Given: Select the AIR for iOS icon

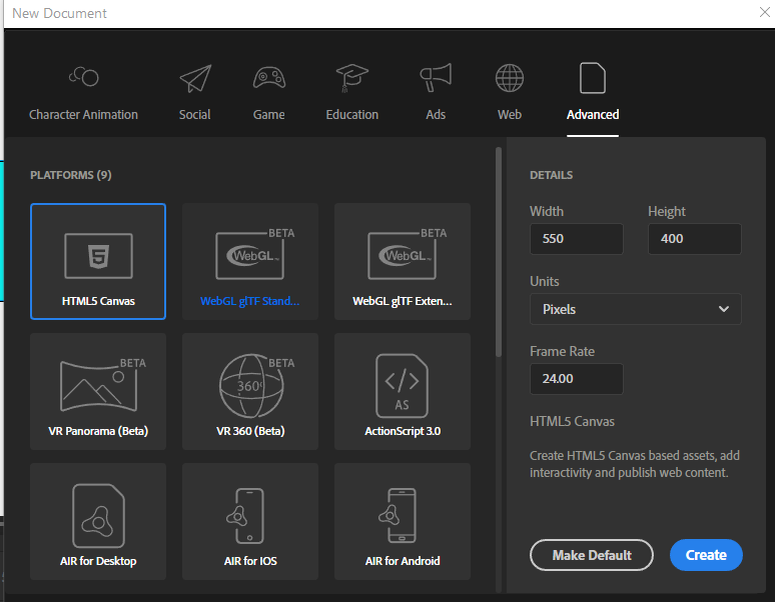Looking at the screenshot, I should pyautogui.click(x=245, y=516).
